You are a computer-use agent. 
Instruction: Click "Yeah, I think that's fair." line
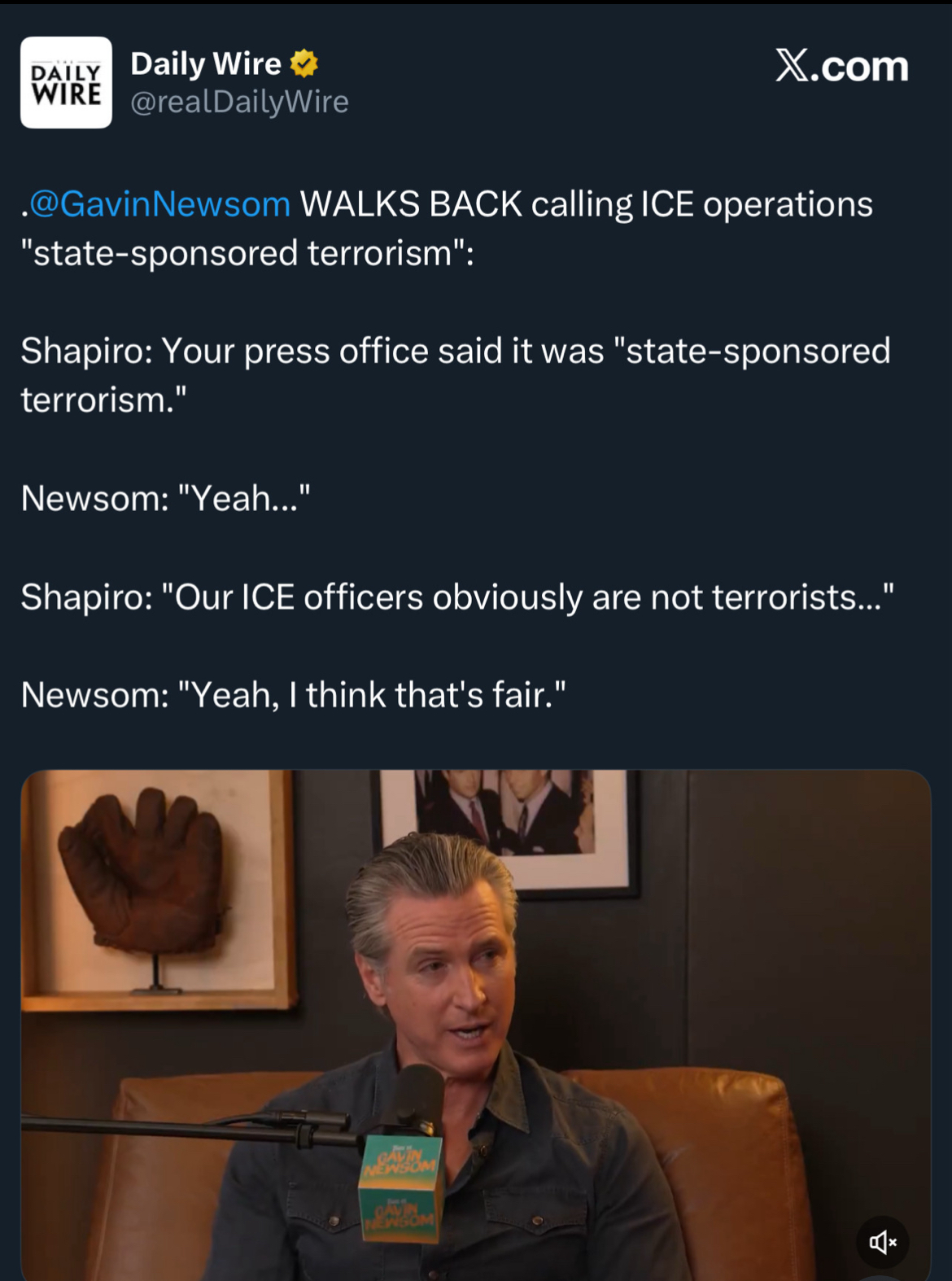click(293, 695)
